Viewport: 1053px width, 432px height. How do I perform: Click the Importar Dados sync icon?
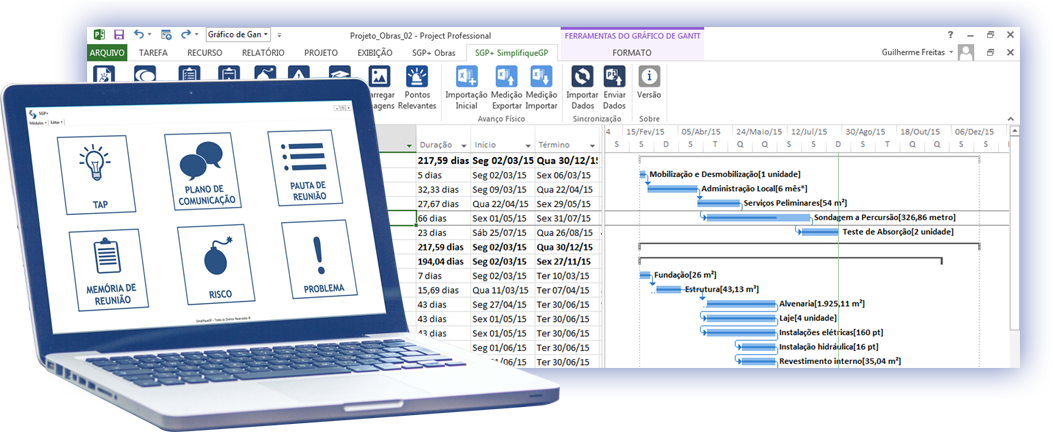[582, 77]
